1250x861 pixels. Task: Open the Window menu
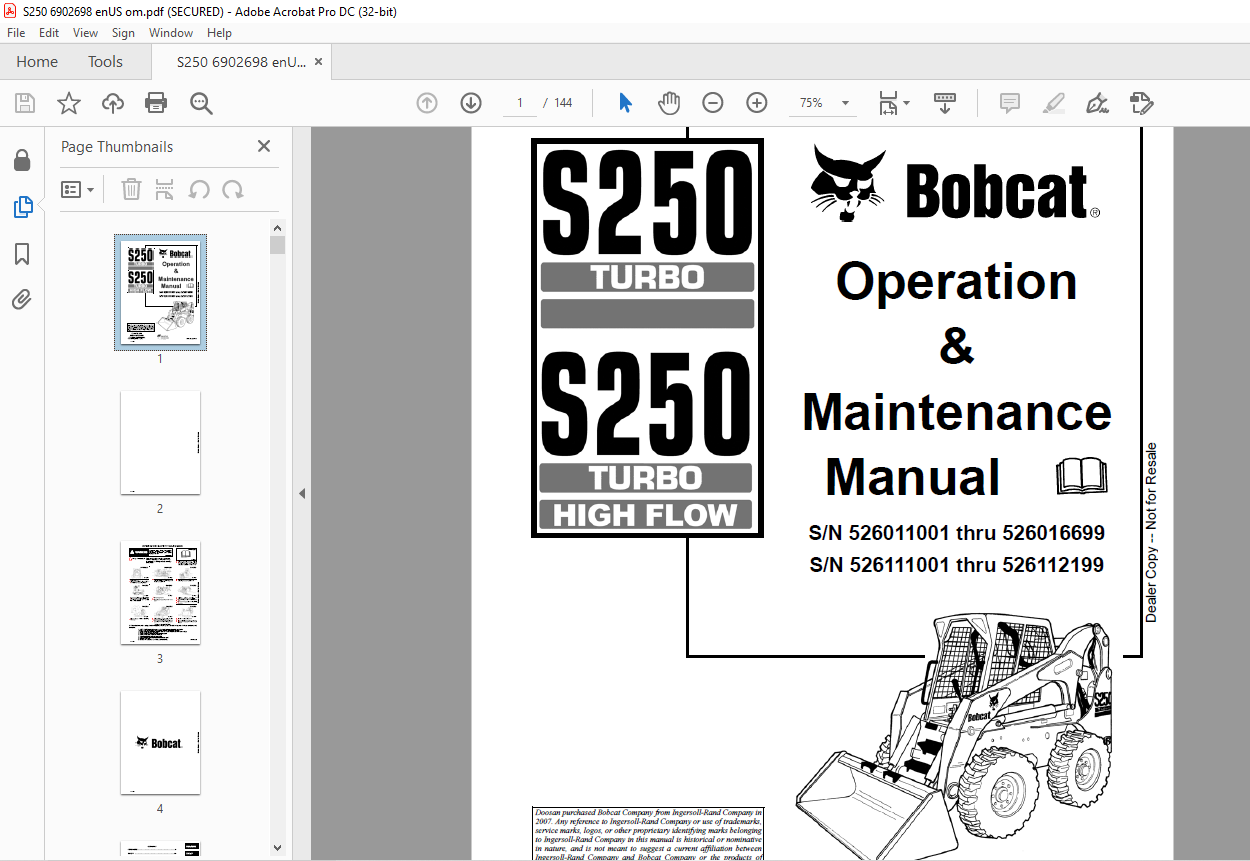(171, 33)
